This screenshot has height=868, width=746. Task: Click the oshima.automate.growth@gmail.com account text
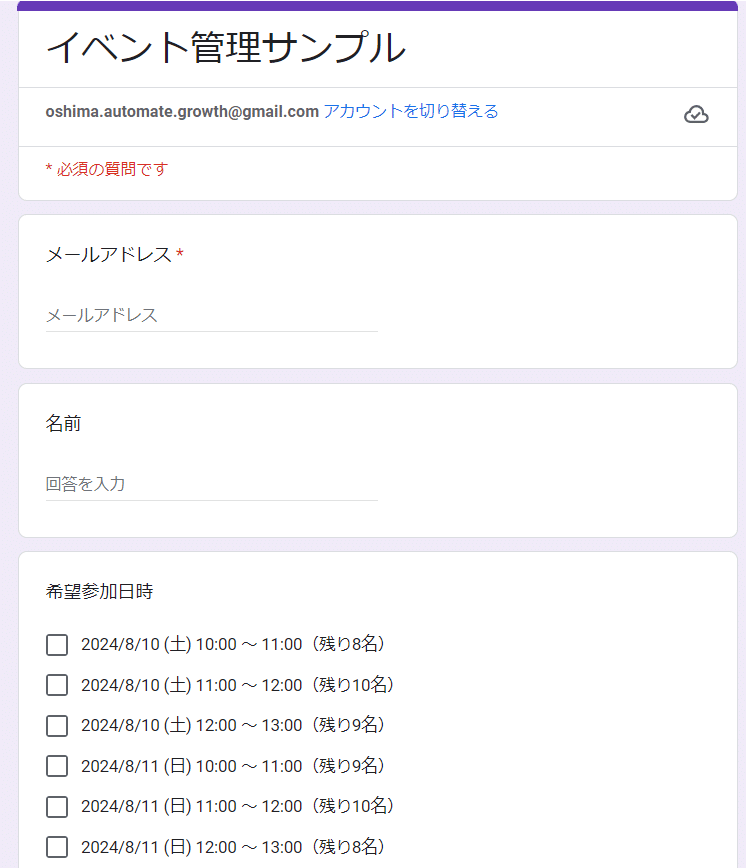pos(182,112)
